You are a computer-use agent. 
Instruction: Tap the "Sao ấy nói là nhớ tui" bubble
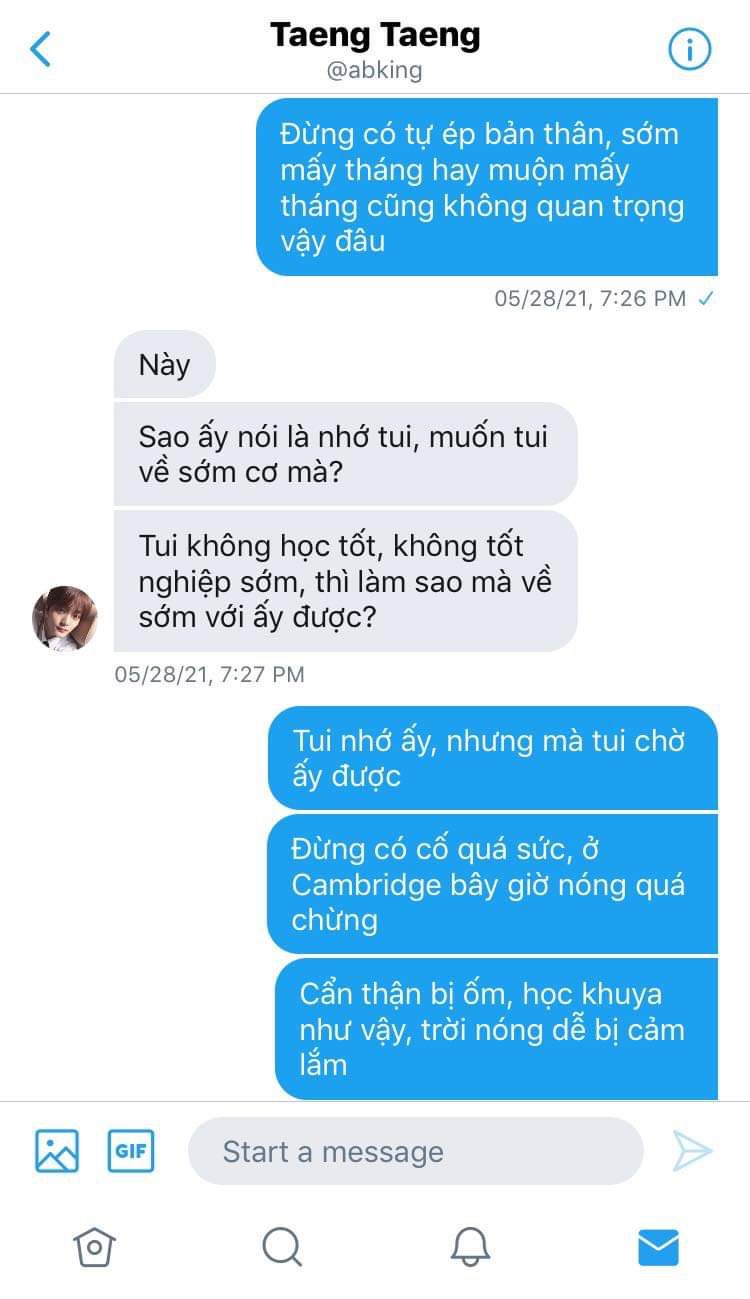tap(345, 454)
